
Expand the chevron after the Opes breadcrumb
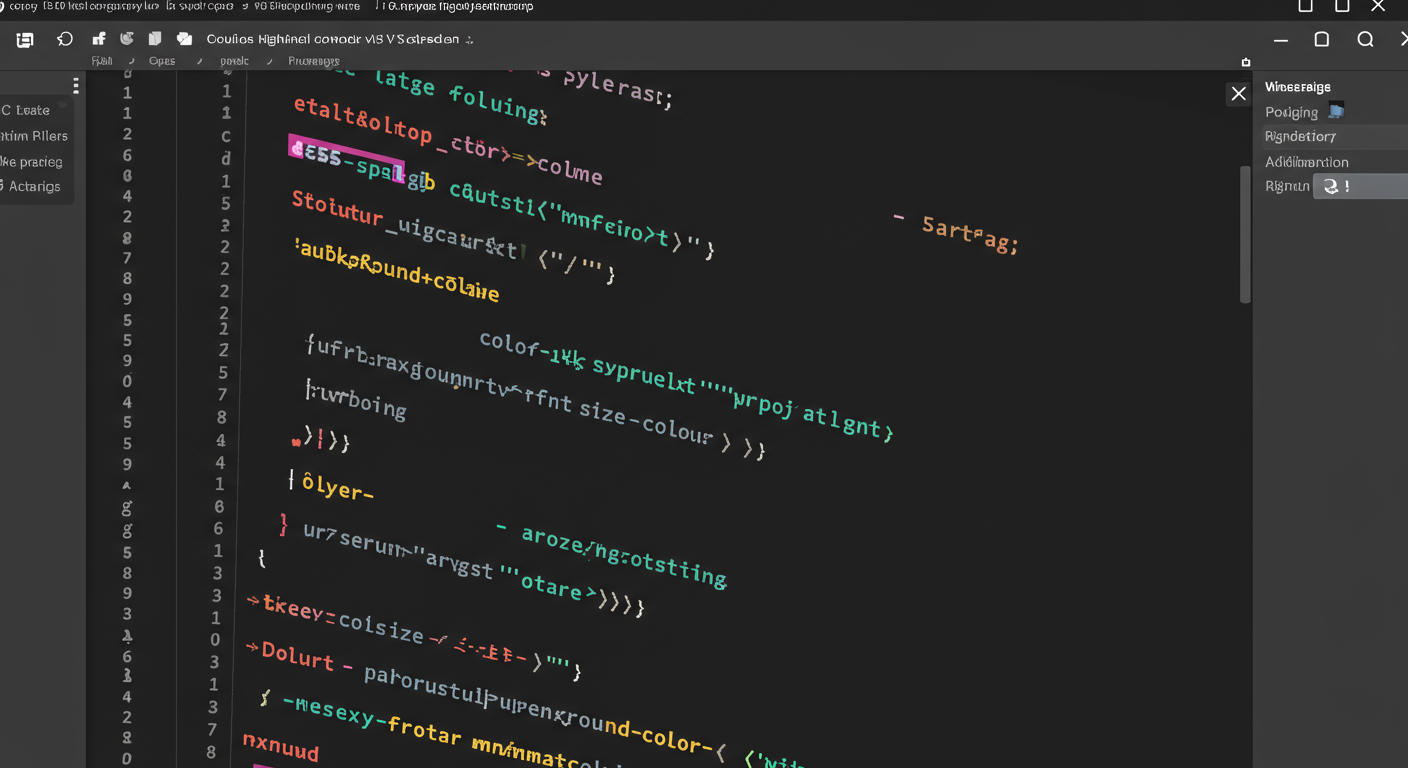pyautogui.click(x=199, y=61)
